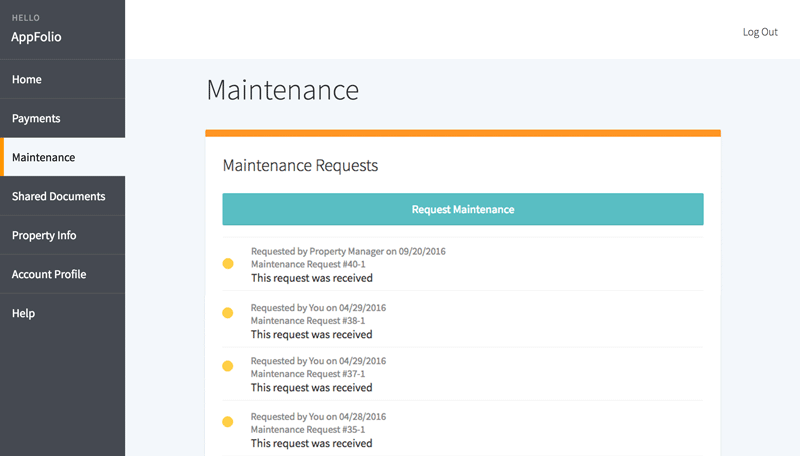Click the yellow status dot for request #38-1
Screen dimensions: 800x456
228,313
